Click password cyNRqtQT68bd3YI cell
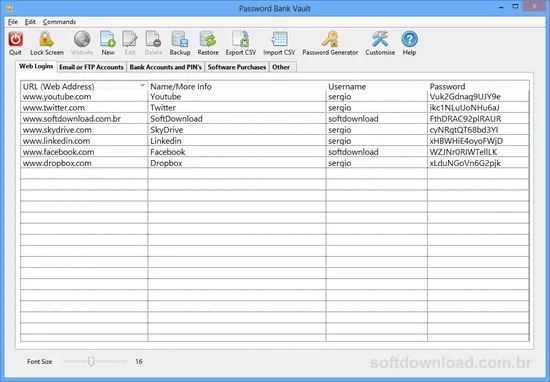The height and width of the screenshot is (382, 550). 478,130
